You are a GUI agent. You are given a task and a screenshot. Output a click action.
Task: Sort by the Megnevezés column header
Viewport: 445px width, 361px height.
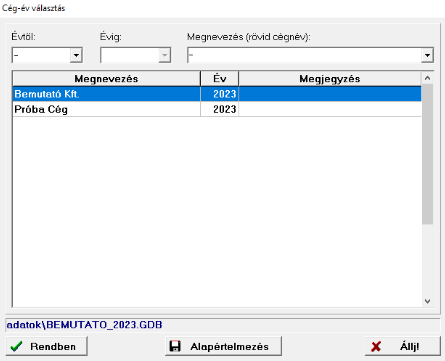tap(106, 79)
